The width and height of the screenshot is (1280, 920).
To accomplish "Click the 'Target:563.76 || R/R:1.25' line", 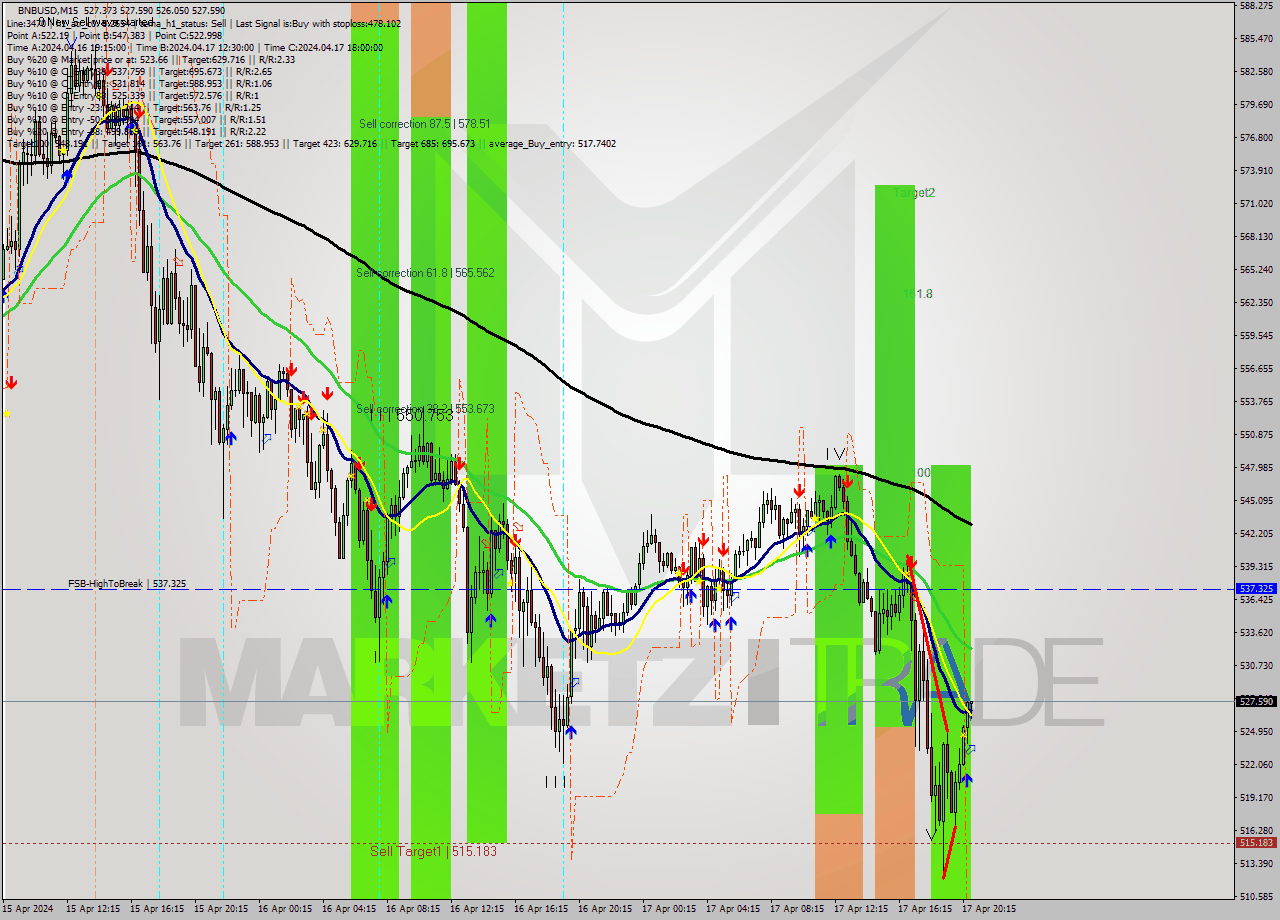I will point(207,107).
